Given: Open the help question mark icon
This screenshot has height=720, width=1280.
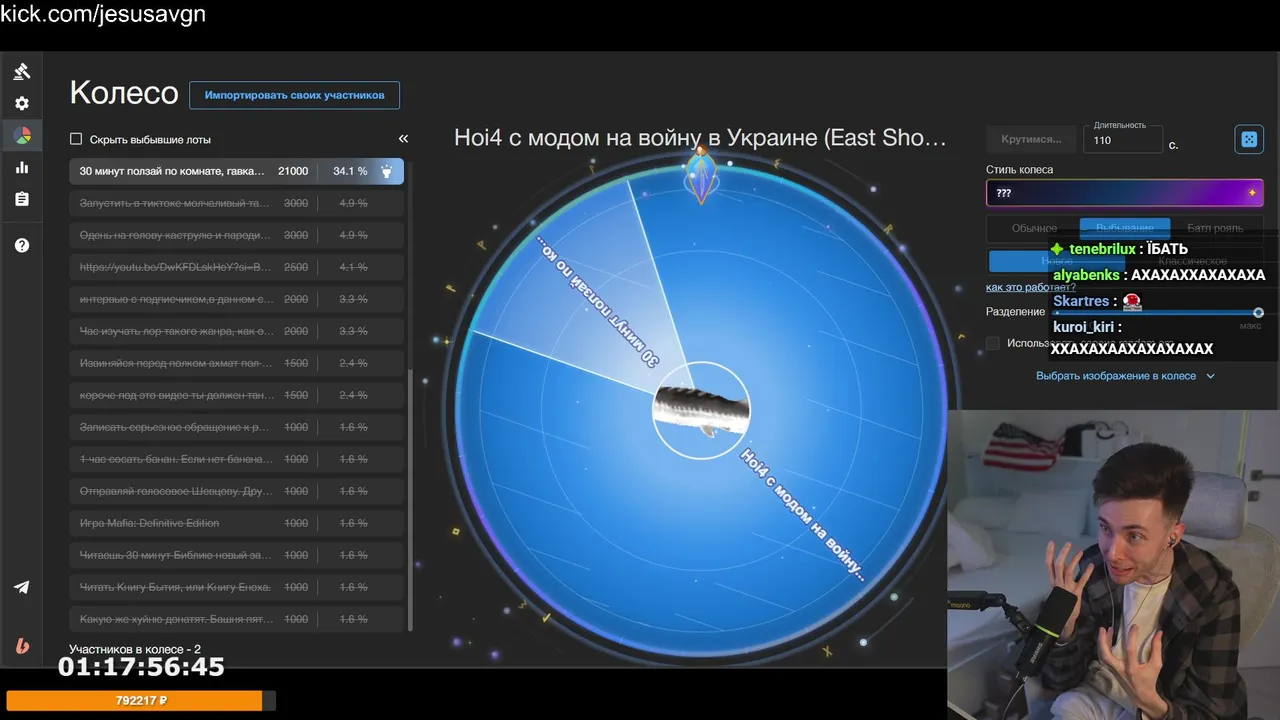Looking at the screenshot, I should tap(22, 245).
